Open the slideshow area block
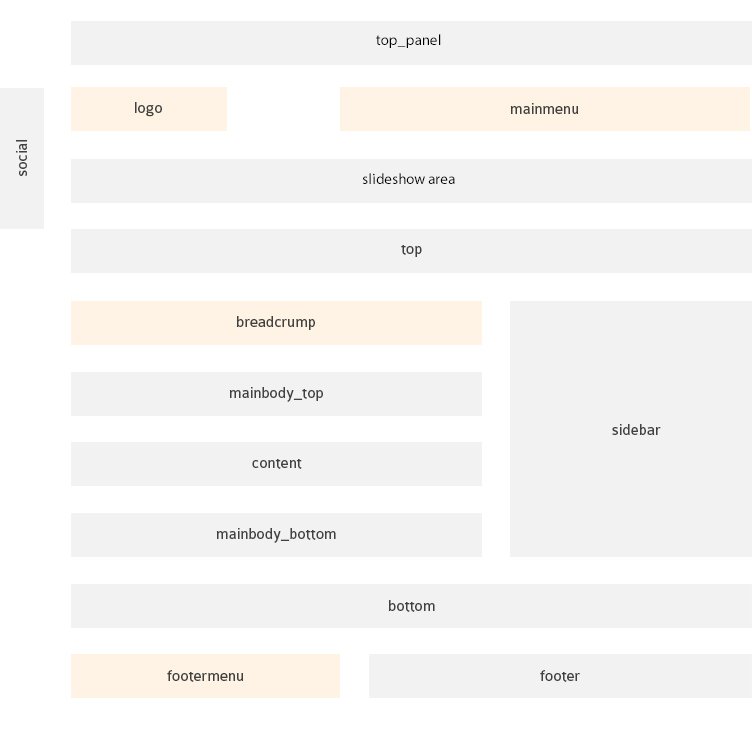The width and height of the screenshot is (752, 752). [411, 181]
